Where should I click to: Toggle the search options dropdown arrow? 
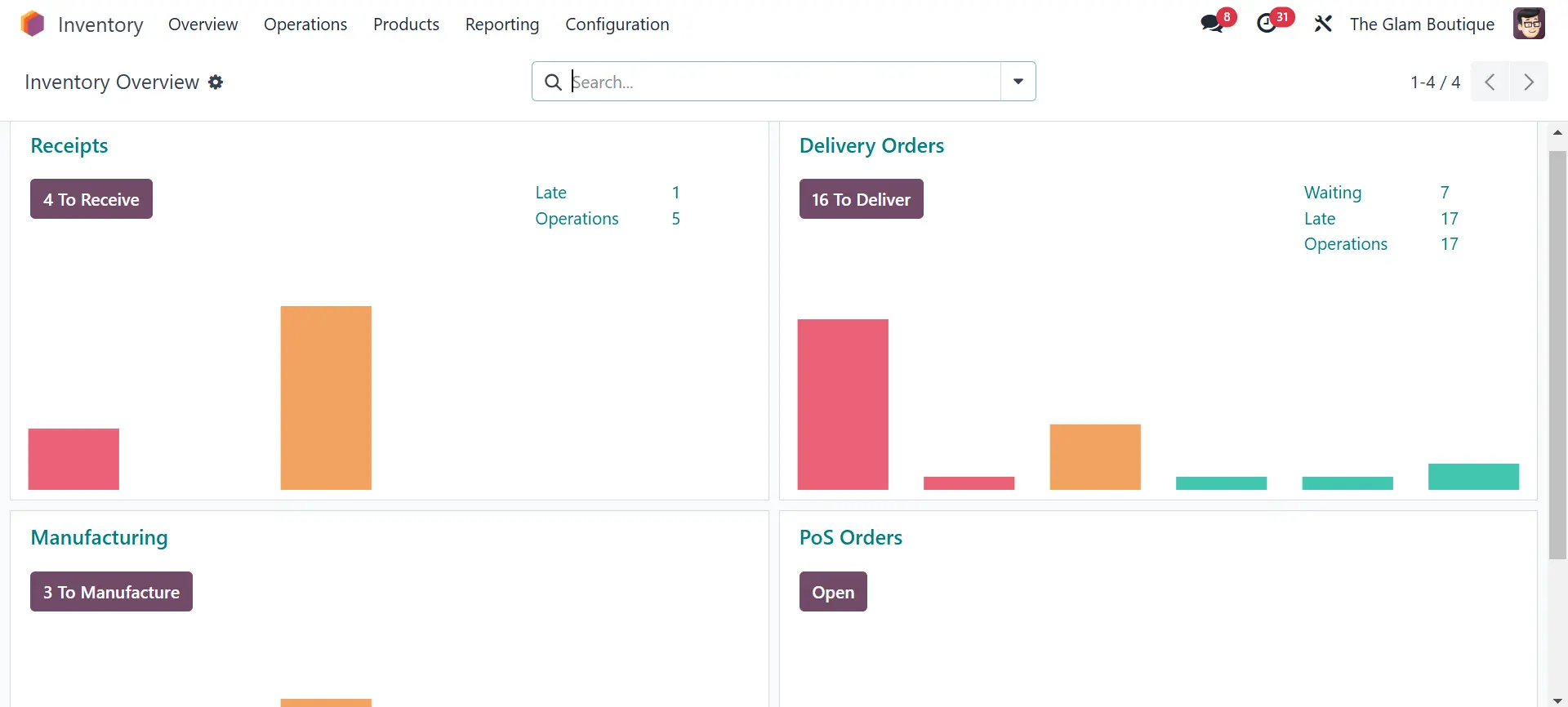[1018, 82]
